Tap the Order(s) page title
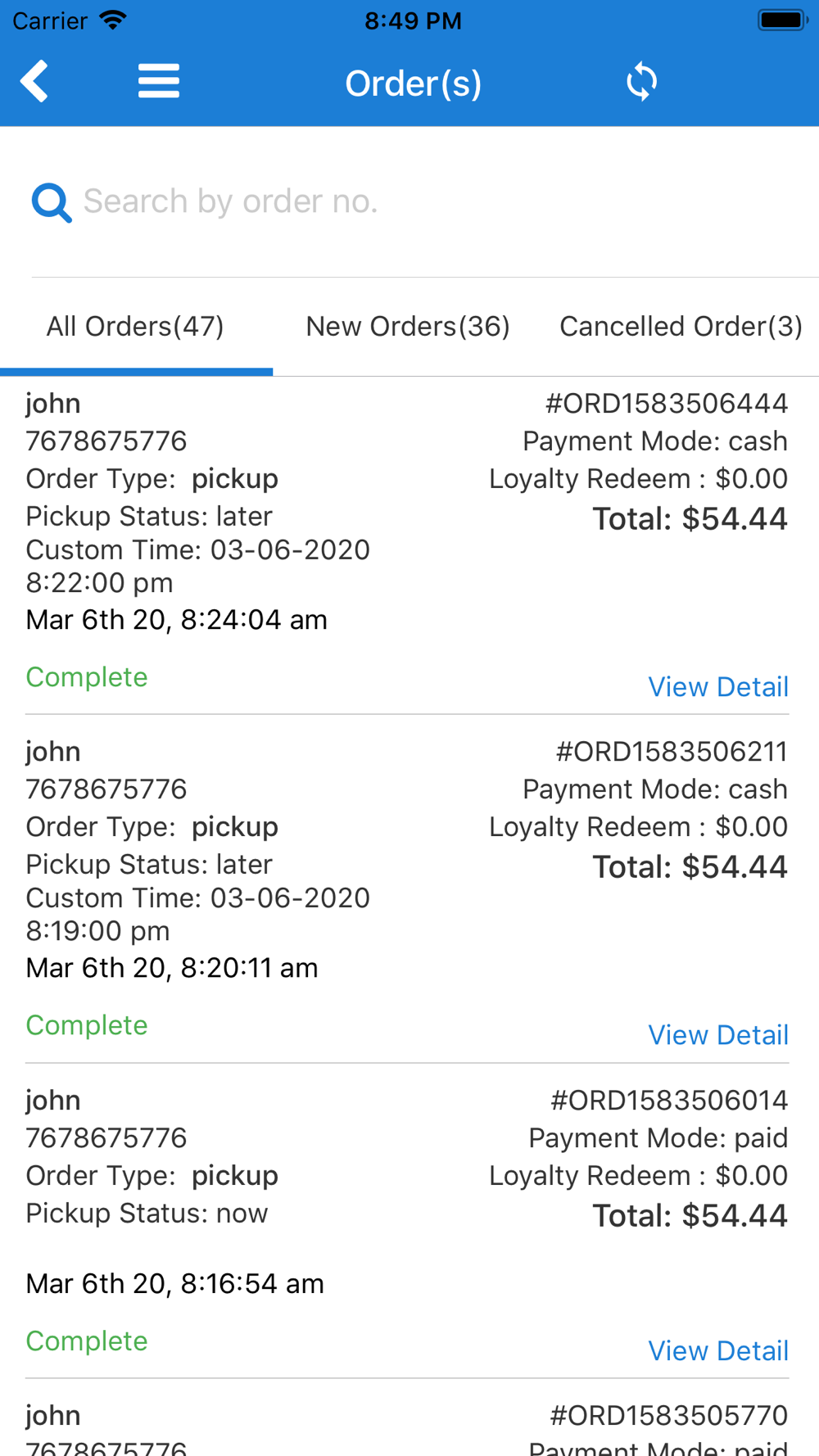 pos(413,84)
